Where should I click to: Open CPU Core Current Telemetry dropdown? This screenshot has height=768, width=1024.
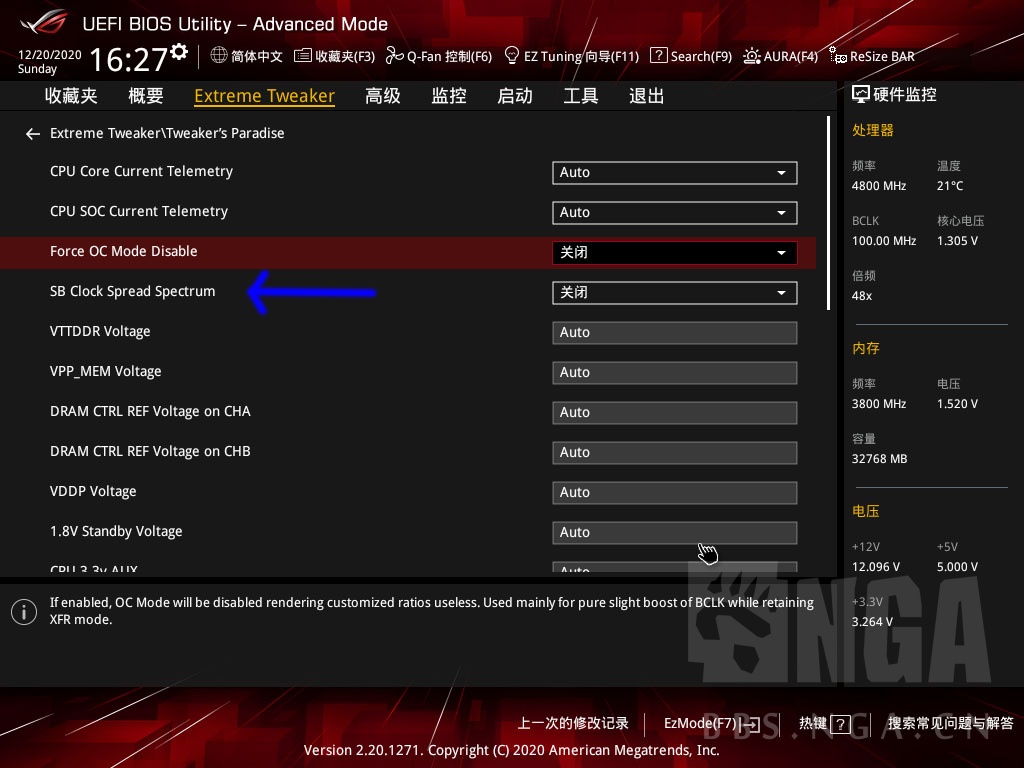[675, 172]
